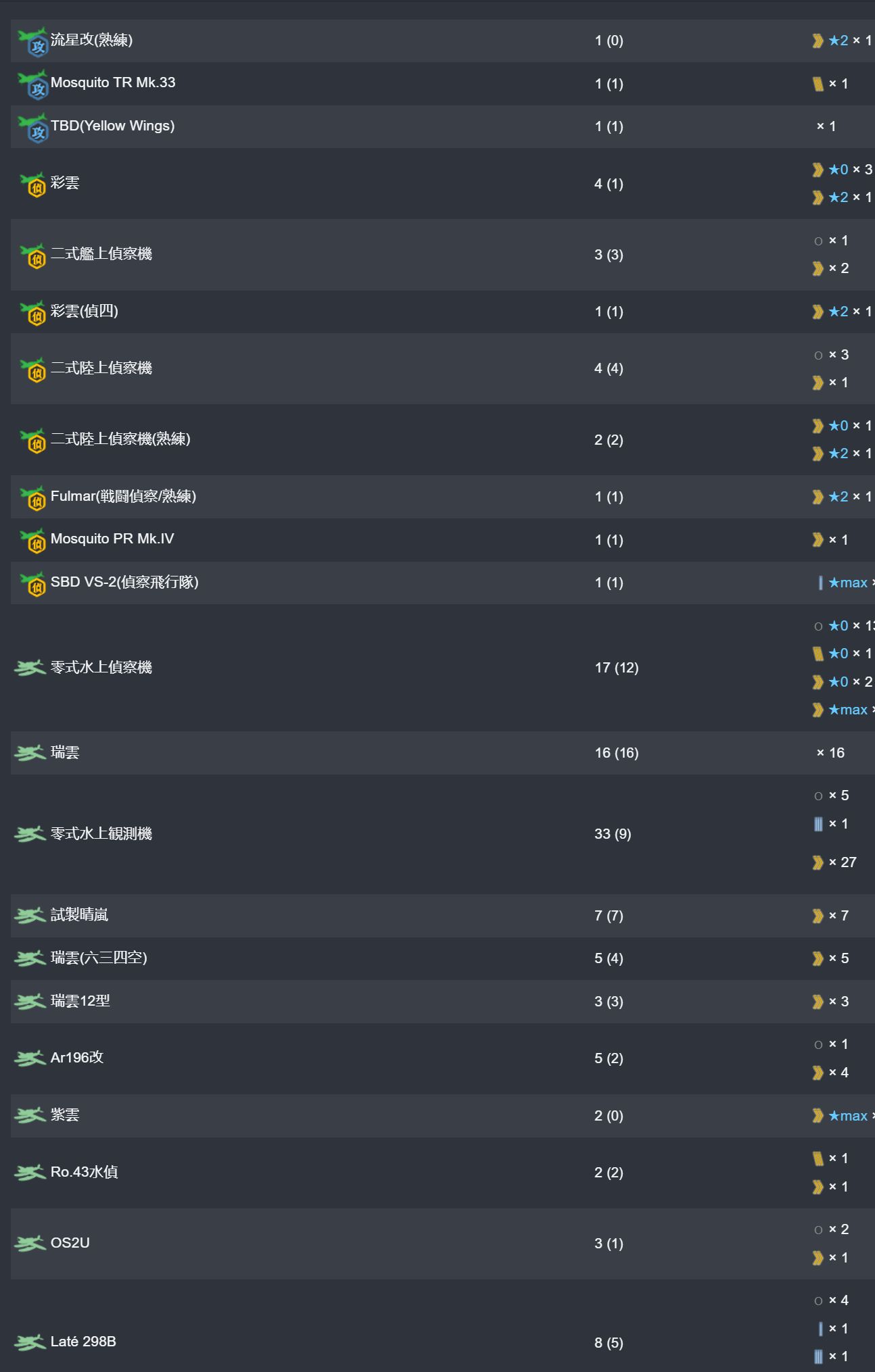Click the recon icon for Fulmar(戦闘偵察/熟練)
The image size is (875, 1372).
coord(32,497)
